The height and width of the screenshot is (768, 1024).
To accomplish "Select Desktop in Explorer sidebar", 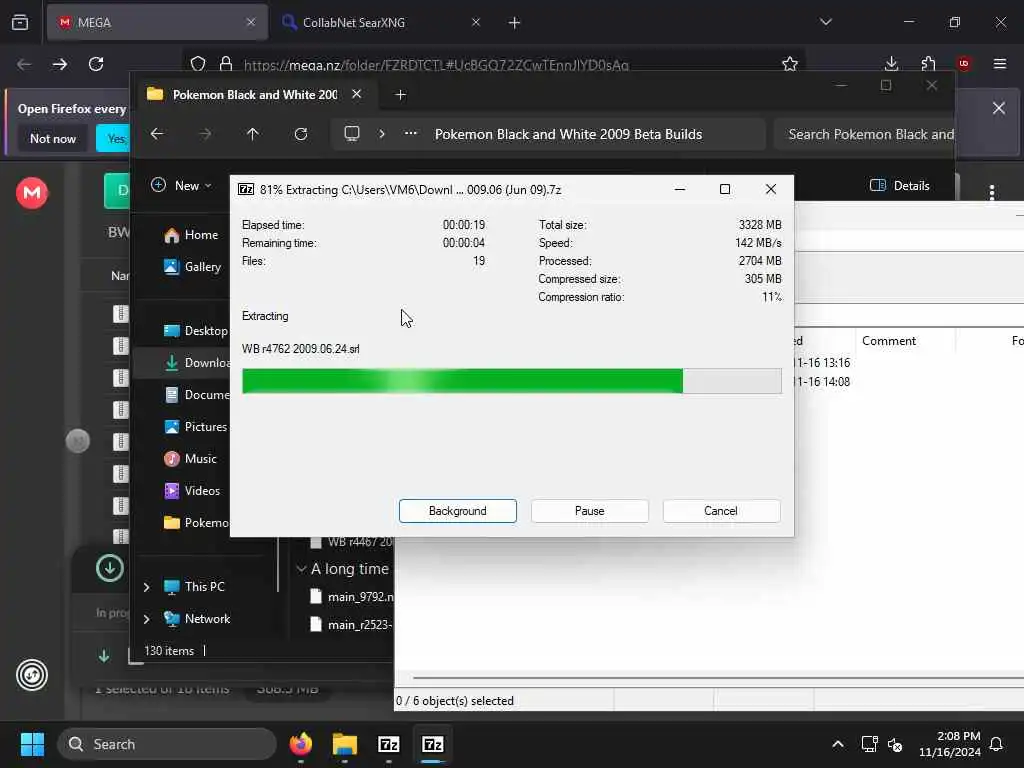I will coord(195,330).
